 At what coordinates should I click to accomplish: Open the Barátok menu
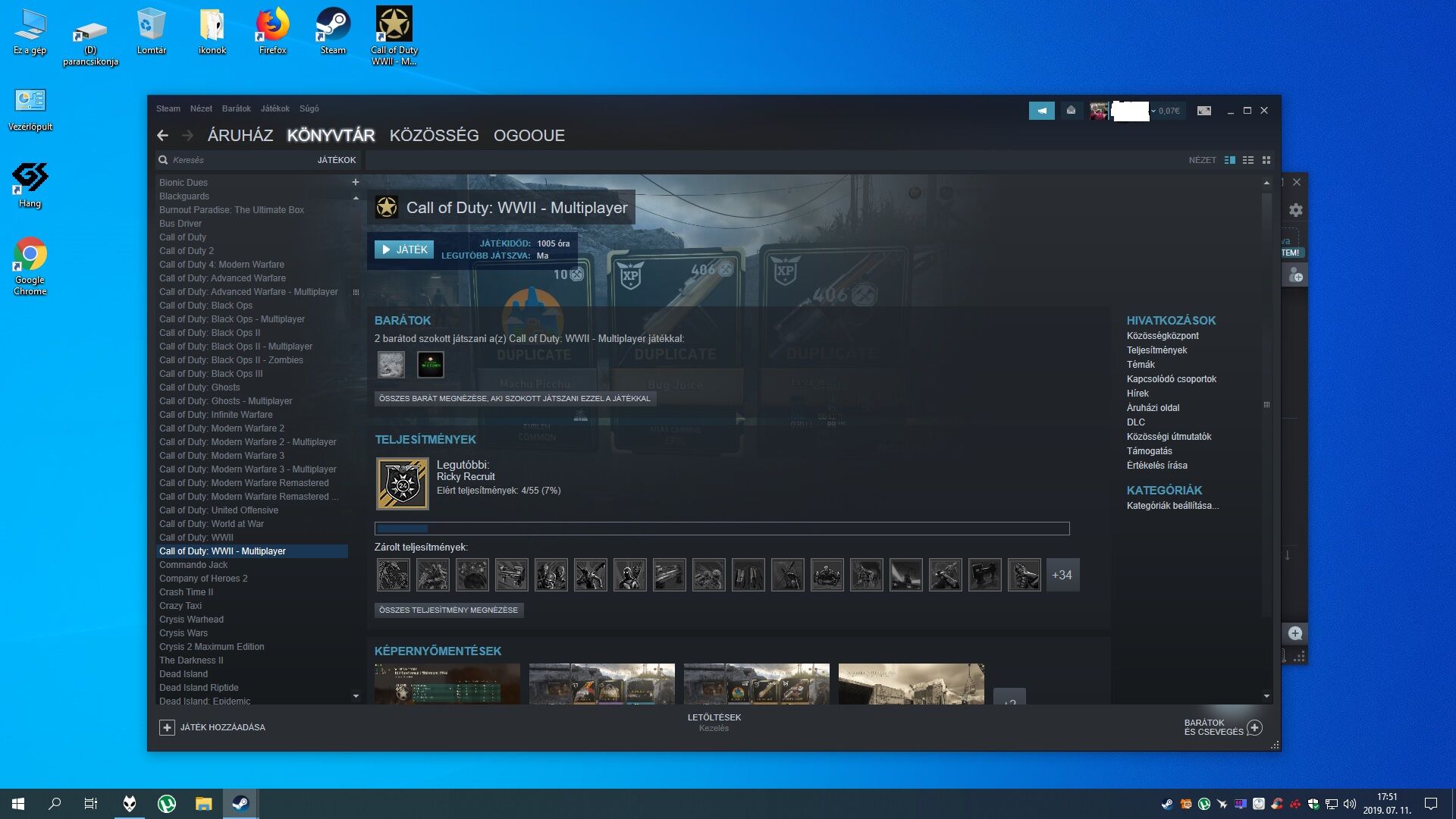tap(237, 108)
